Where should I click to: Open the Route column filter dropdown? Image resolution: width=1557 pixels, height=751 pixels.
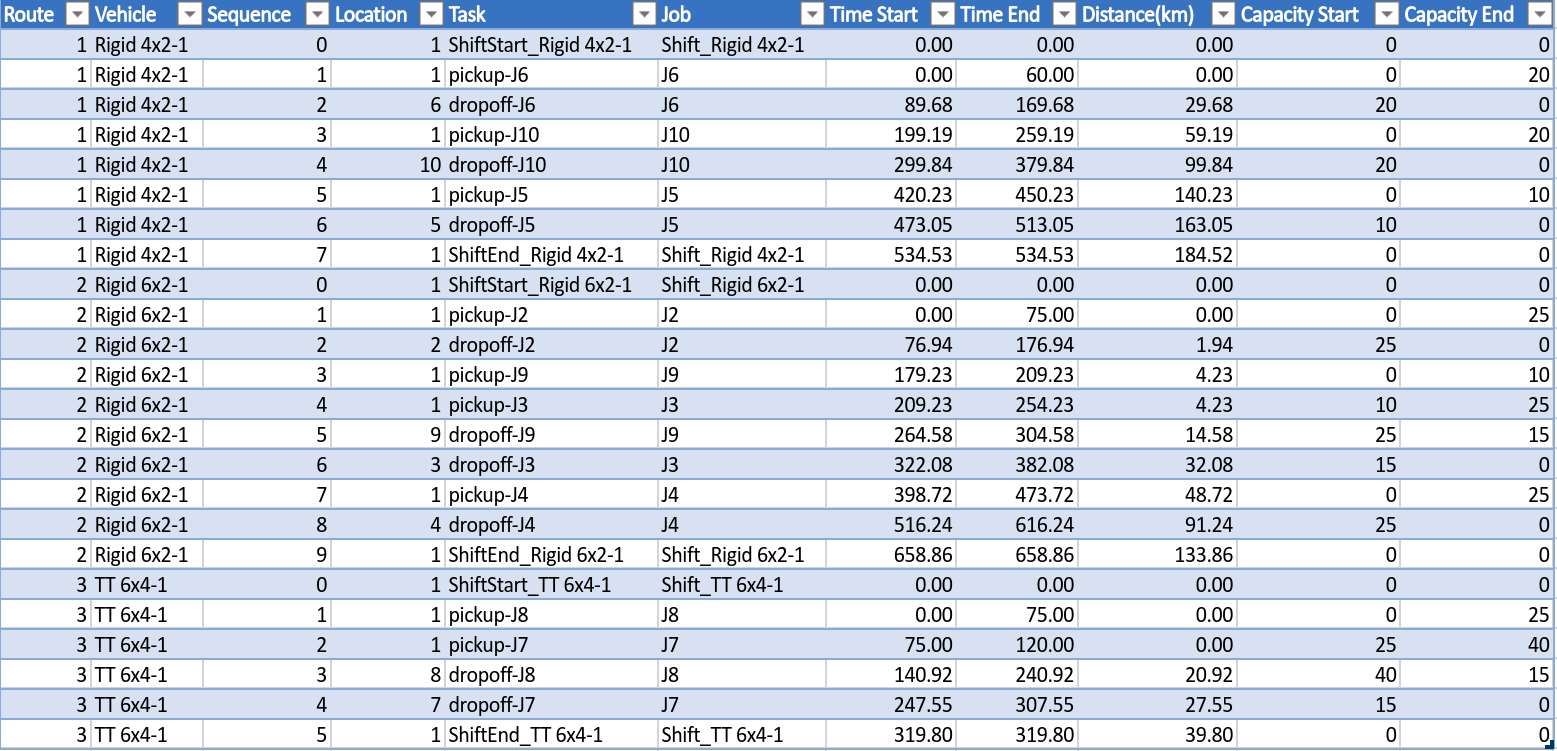point(77,14)
